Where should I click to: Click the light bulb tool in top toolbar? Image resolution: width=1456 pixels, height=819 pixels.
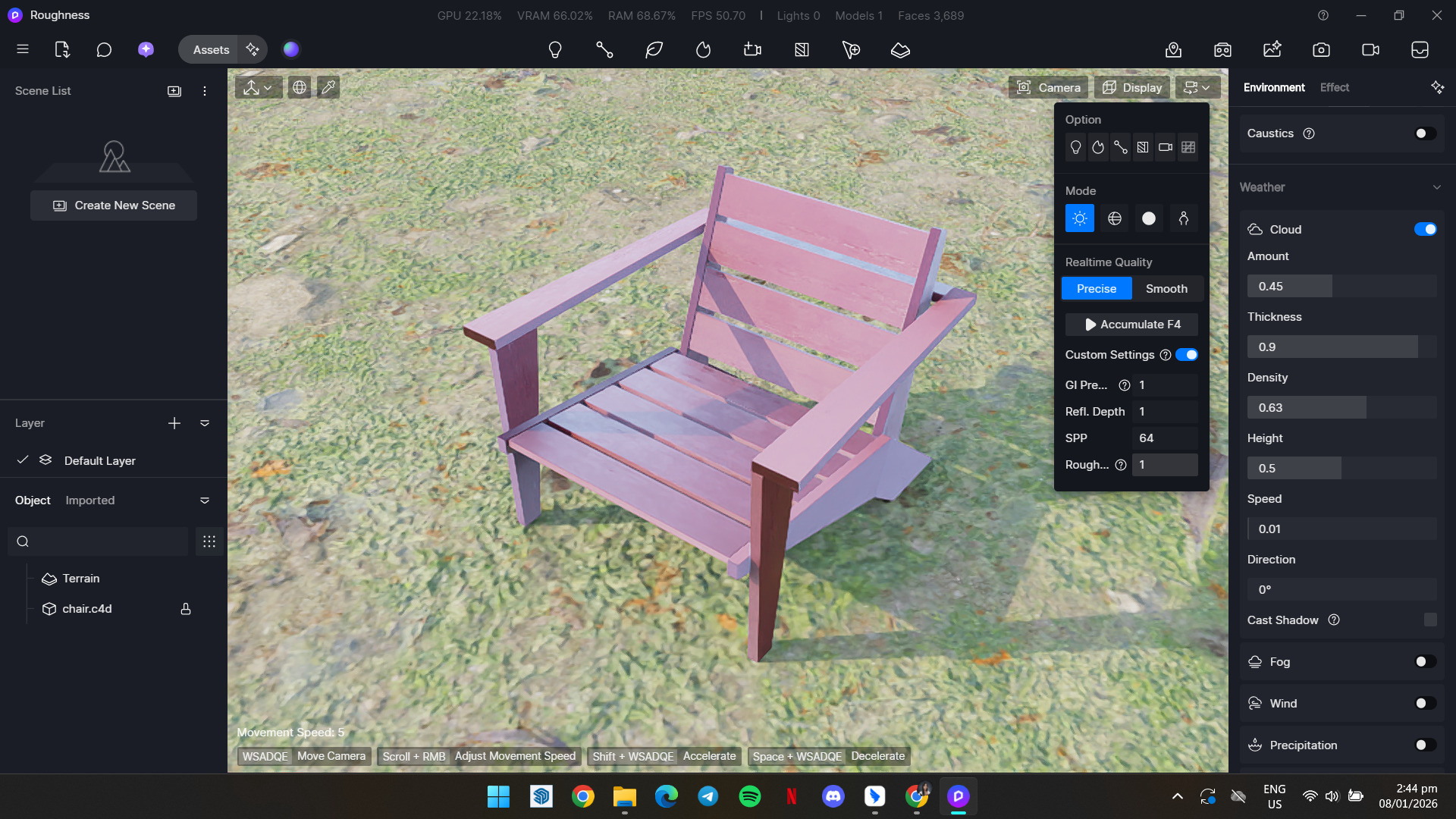click(x=555, y=50)
